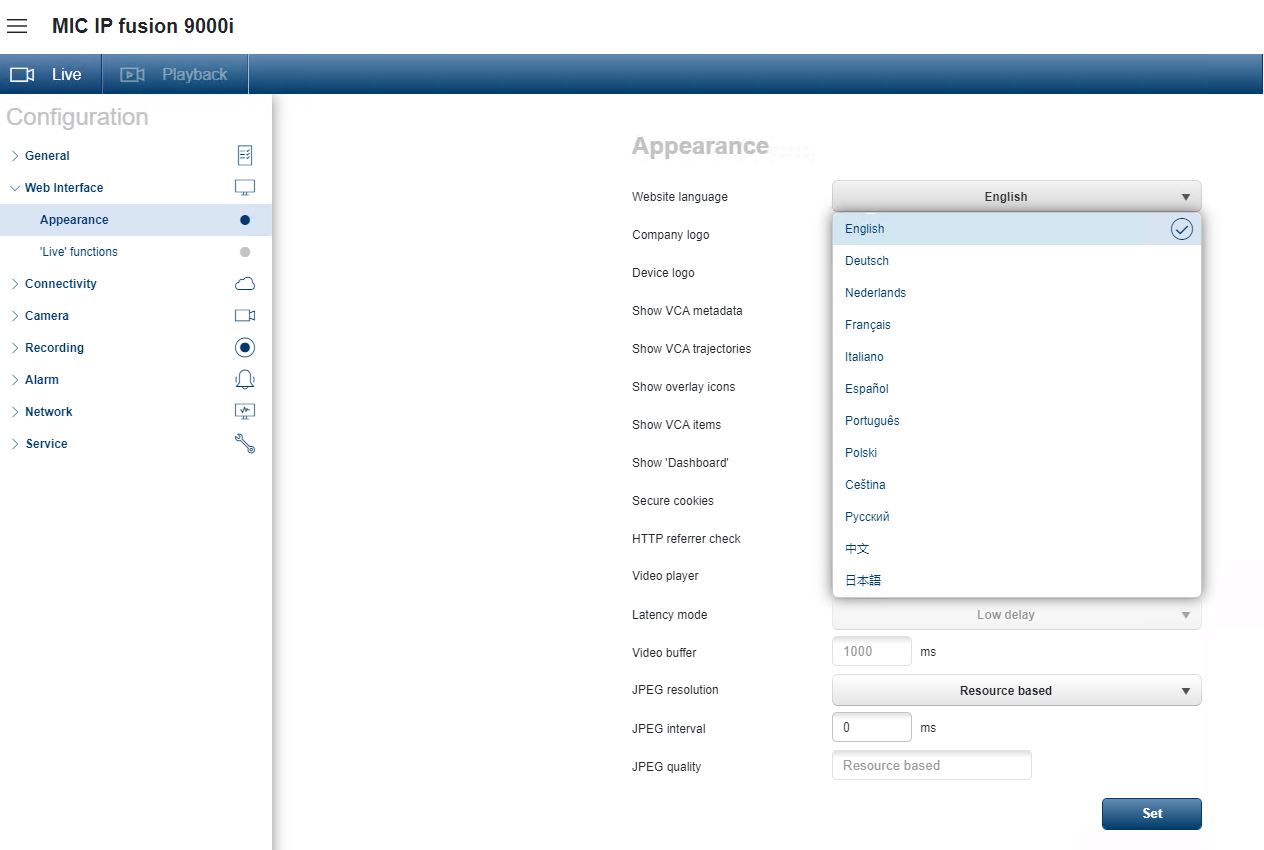
Task: Pick Português in language list
Action: point(1016,421)
